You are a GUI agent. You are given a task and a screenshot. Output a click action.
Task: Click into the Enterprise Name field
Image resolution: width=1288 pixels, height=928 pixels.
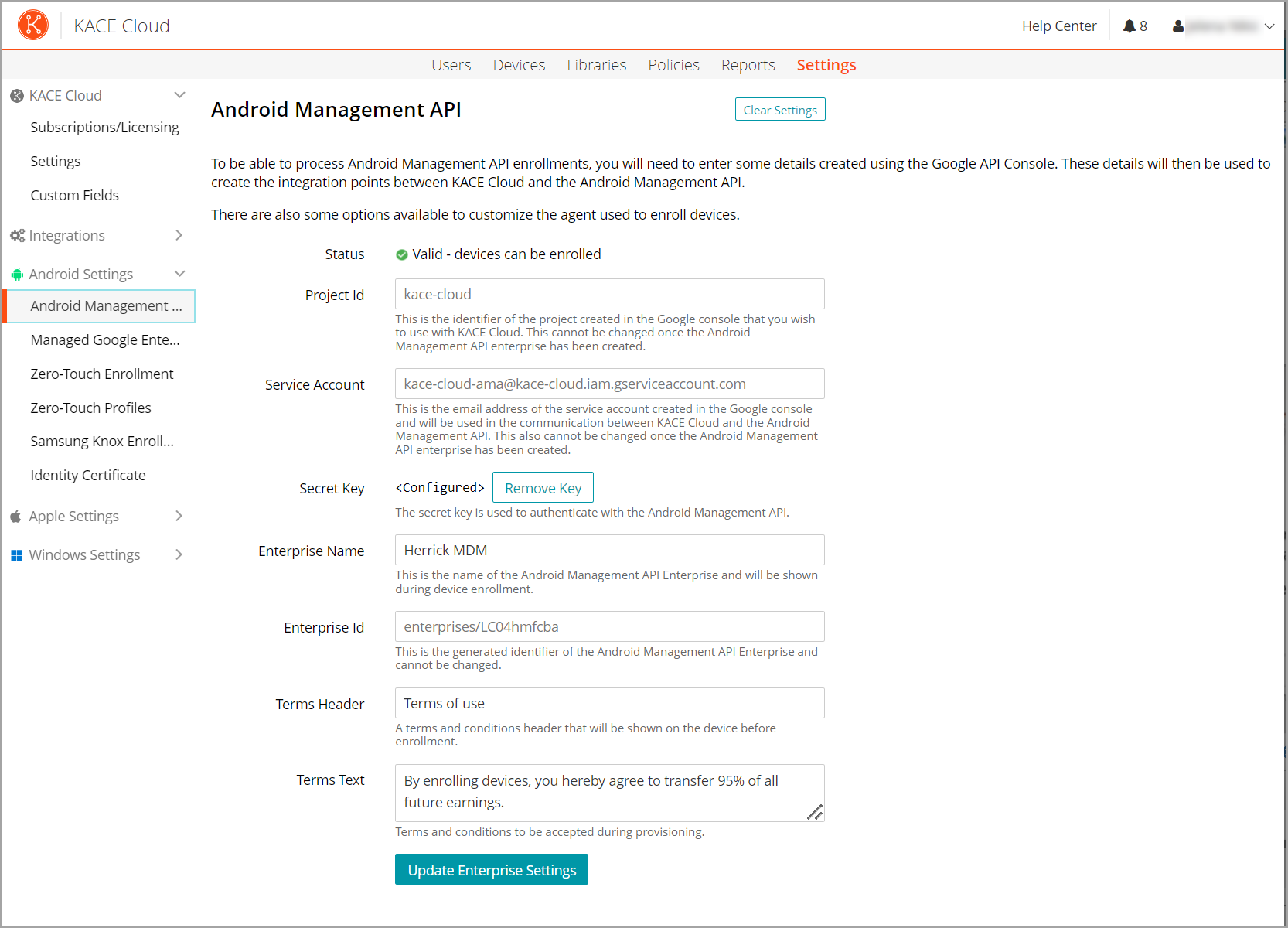coord(609,551)
